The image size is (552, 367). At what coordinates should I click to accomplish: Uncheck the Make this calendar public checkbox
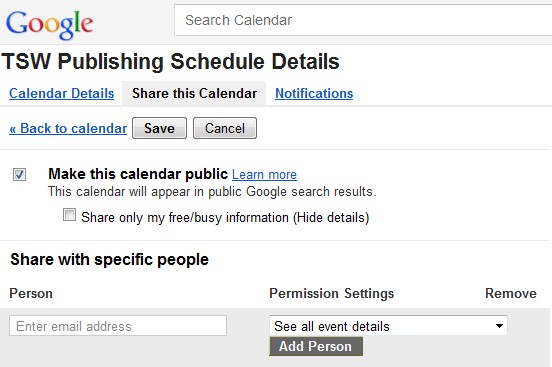19,174
